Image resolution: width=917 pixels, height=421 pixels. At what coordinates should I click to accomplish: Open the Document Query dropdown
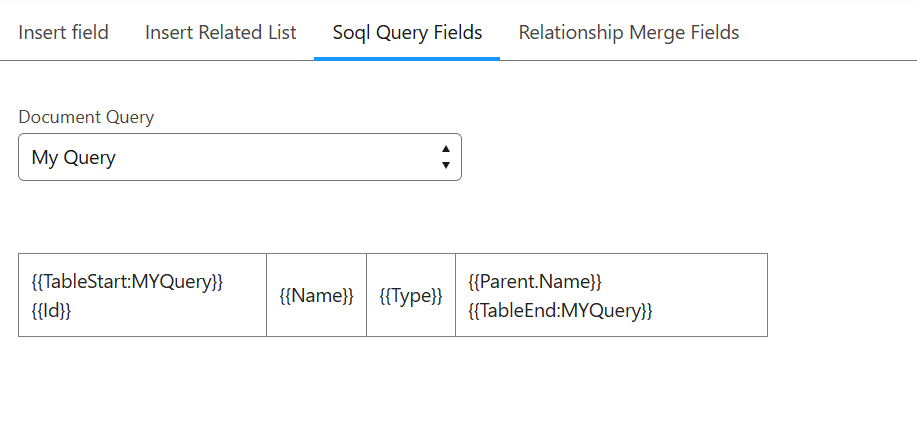coord(239,157)
